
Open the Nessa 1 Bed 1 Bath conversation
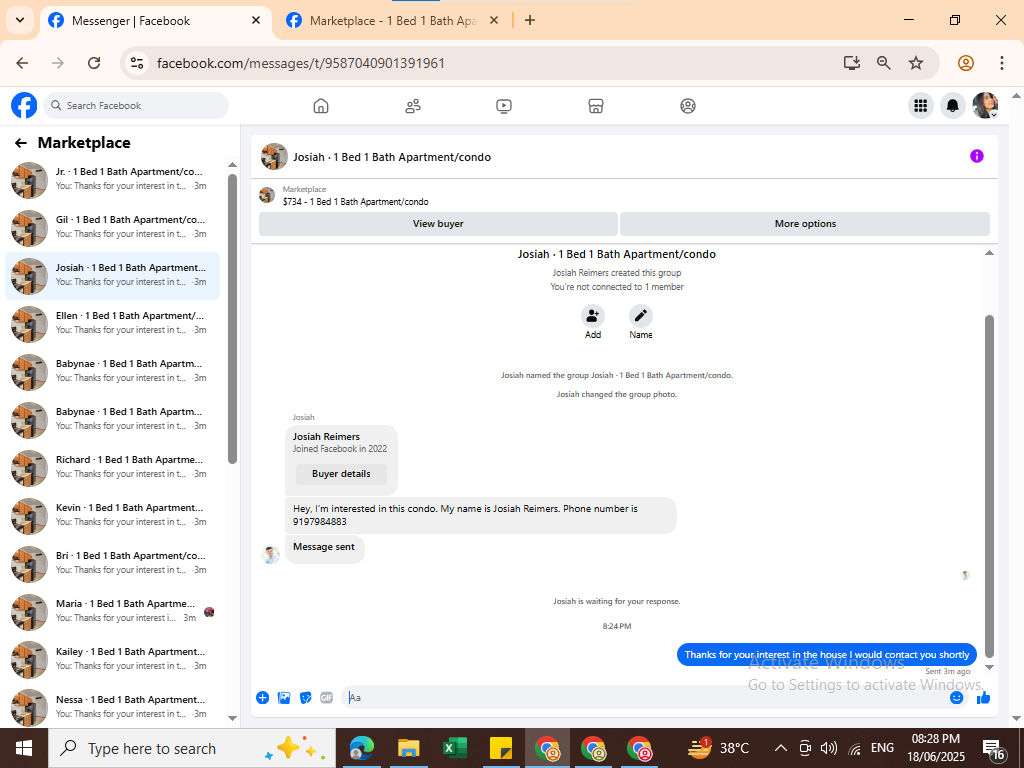pos(112,707)
